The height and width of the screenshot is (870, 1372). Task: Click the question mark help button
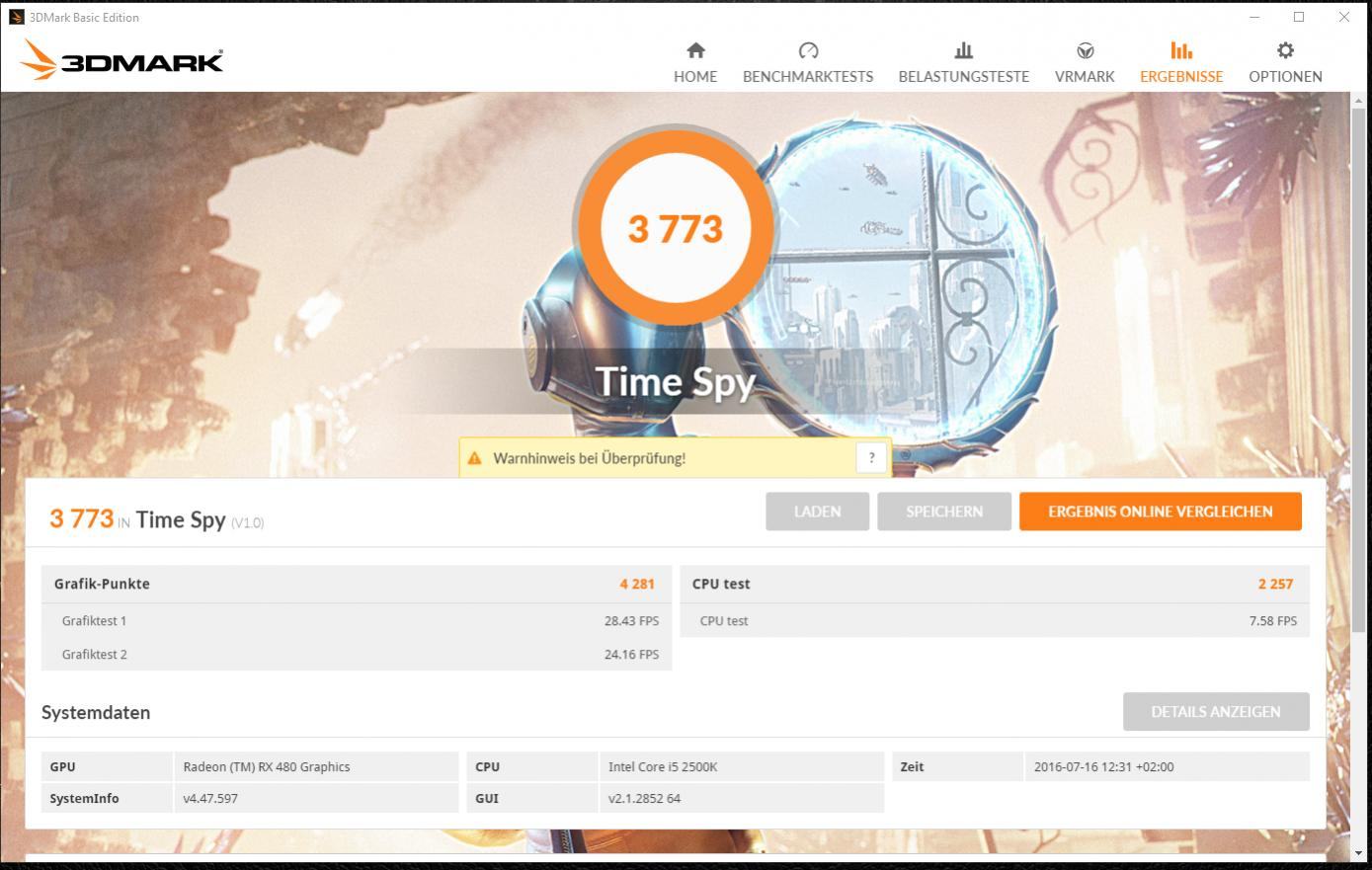[871, 457]
